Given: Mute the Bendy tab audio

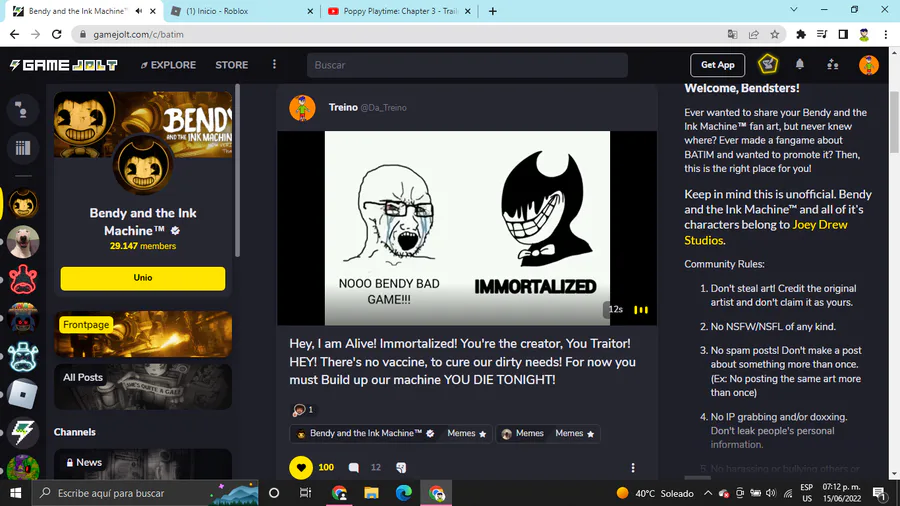Looking at the screenshot, I should point(139,11).
